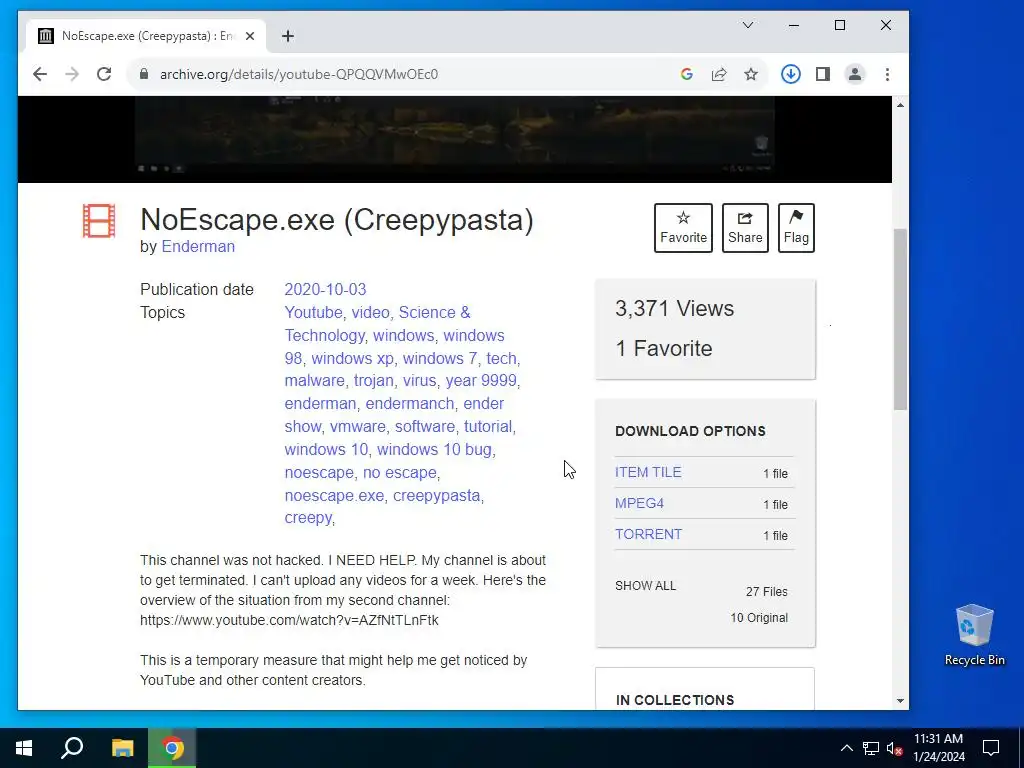
Task: Open the windows xp topic link
Action: click(x=353, y=359)
